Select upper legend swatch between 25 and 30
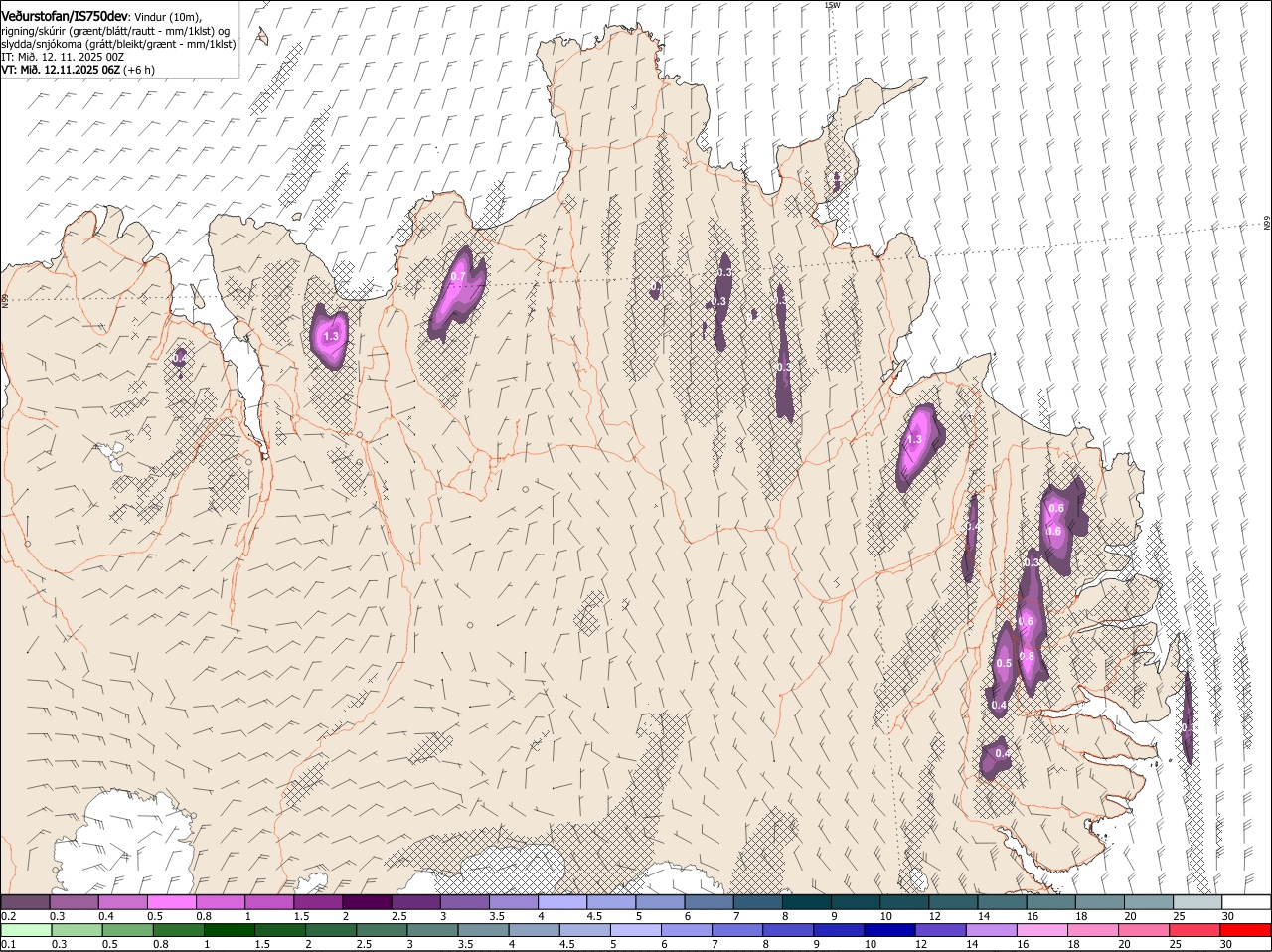Image resolution: width=1272 pixels, height=952 pixels. tap(1198, 901)
